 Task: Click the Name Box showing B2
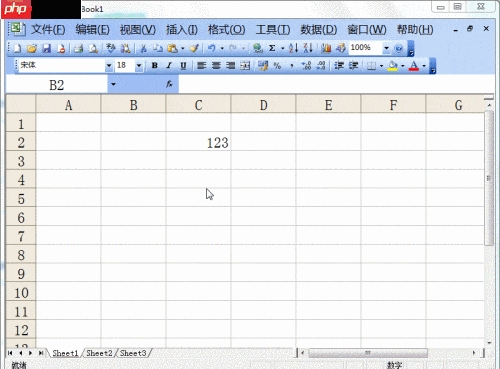coord(57,85)
